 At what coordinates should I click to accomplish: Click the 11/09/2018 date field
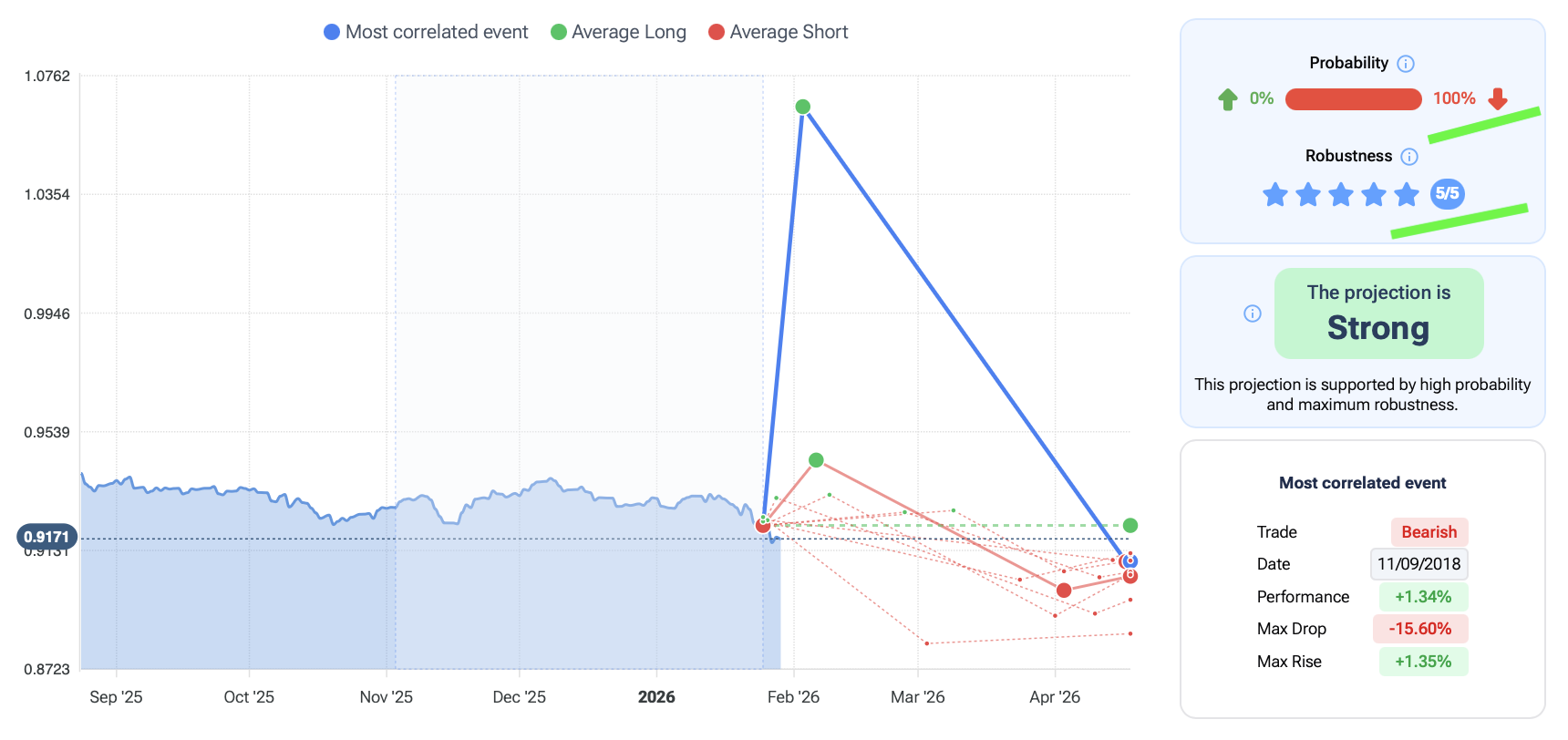tap(1418, 564)
